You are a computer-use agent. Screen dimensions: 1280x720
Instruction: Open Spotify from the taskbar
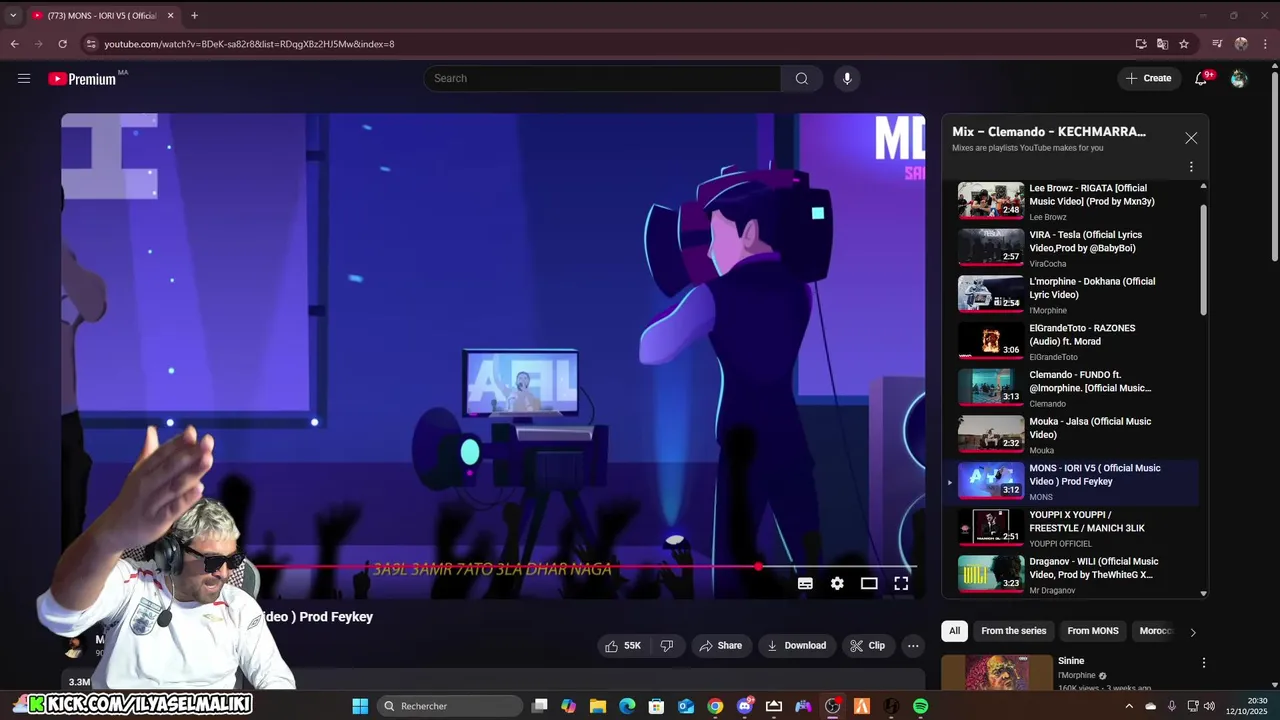pyautogui.click(x=920, y=706)
